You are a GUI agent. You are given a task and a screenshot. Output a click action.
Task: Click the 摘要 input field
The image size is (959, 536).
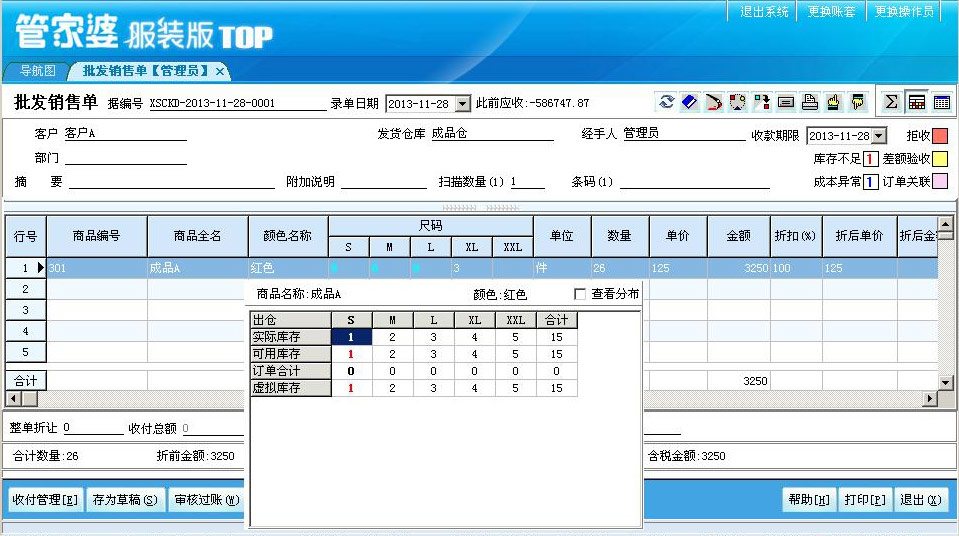click(x=170, y=182)
